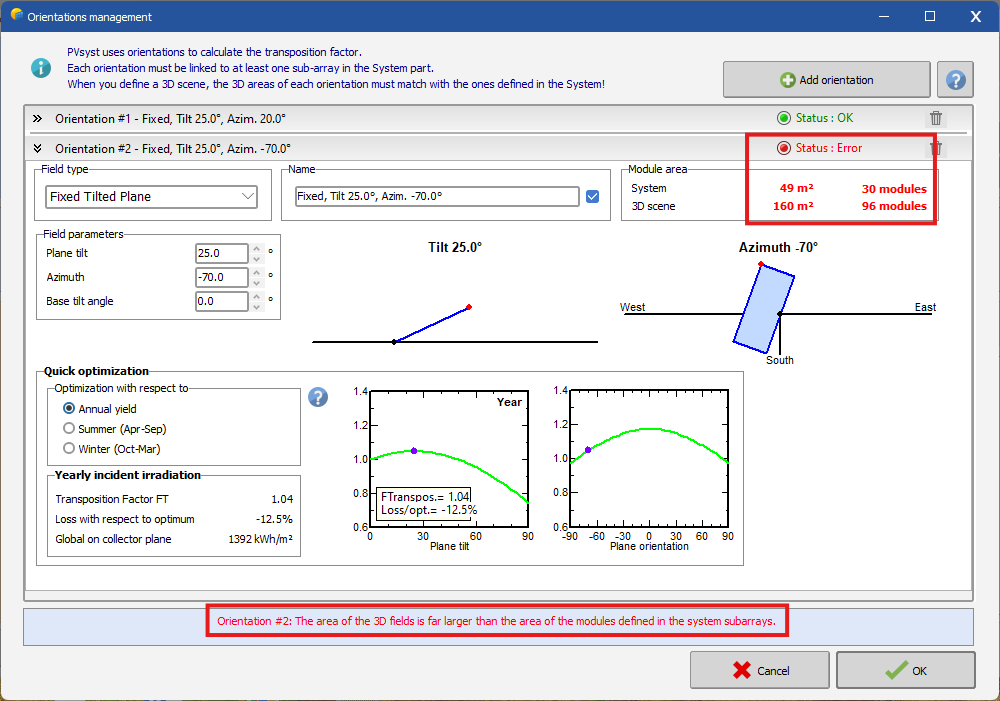Click the Loss with respect to optimum value
The image size is (1000, 701).
(274, 519)
